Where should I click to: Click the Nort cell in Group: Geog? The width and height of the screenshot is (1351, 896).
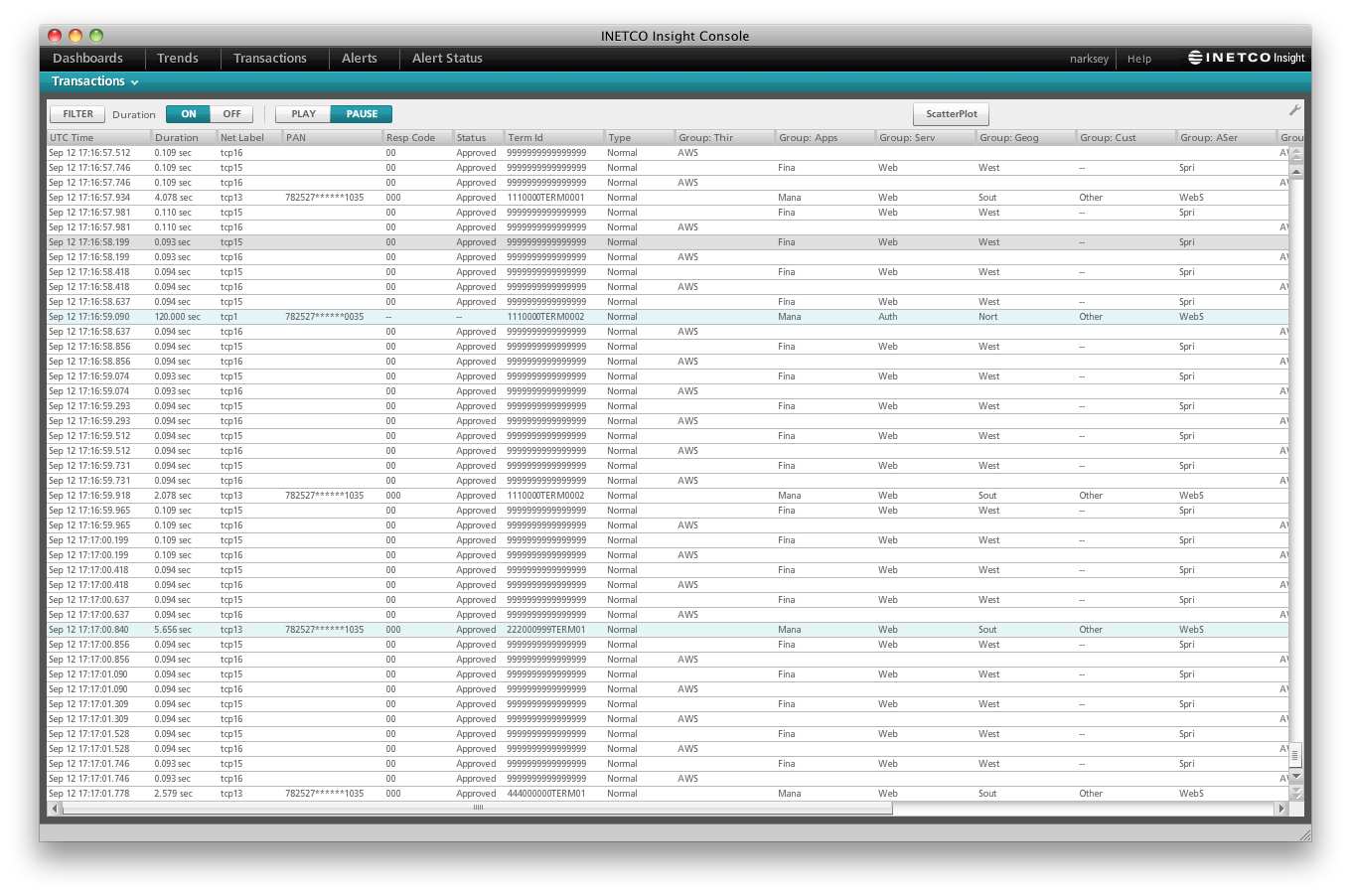pos(987,317)
